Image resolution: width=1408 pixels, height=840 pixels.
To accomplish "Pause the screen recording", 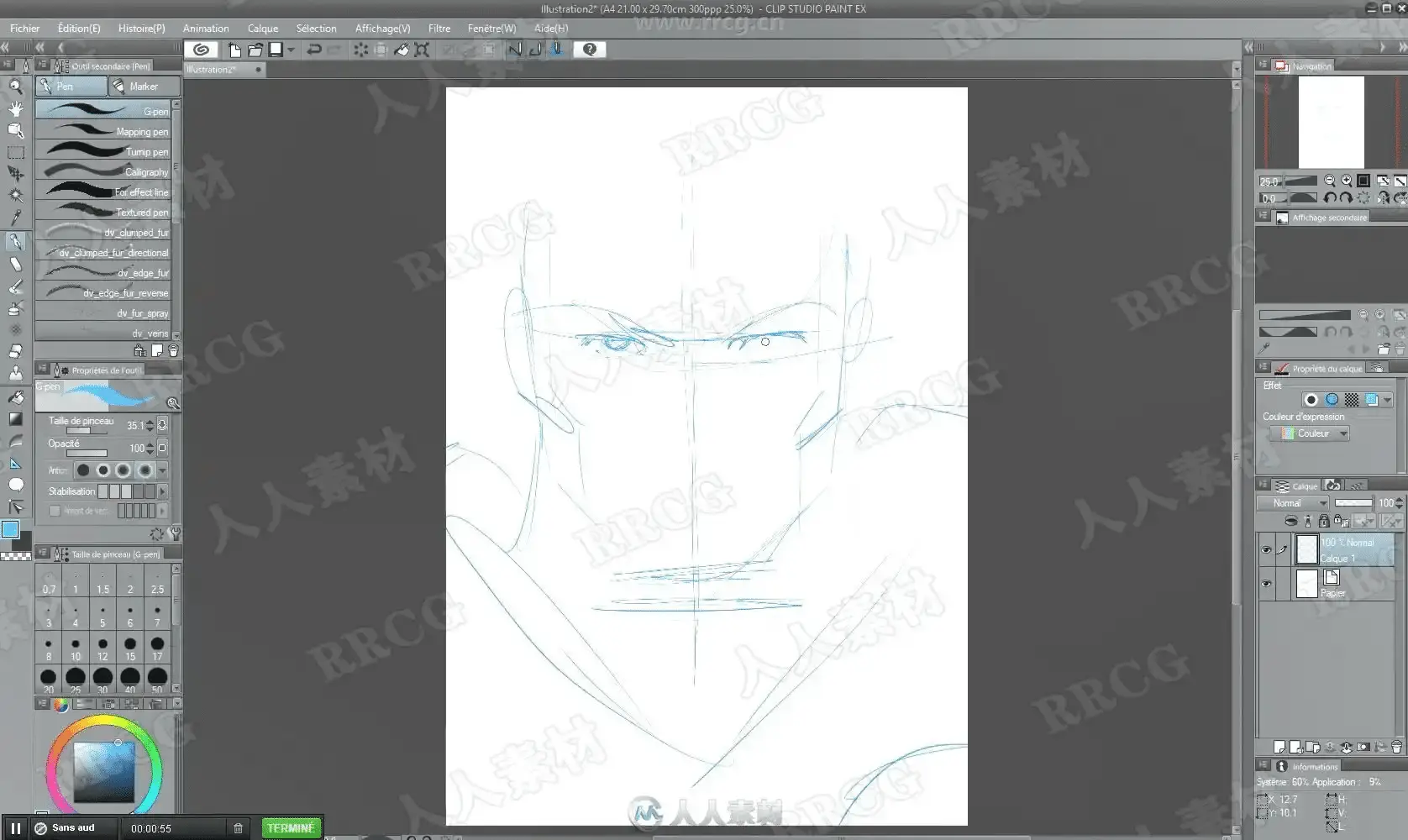I will coord(15,828).
